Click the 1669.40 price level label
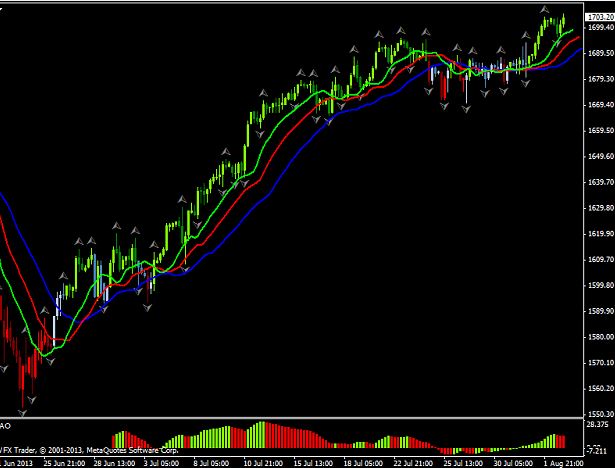615x468 pixels. [601, 105]
